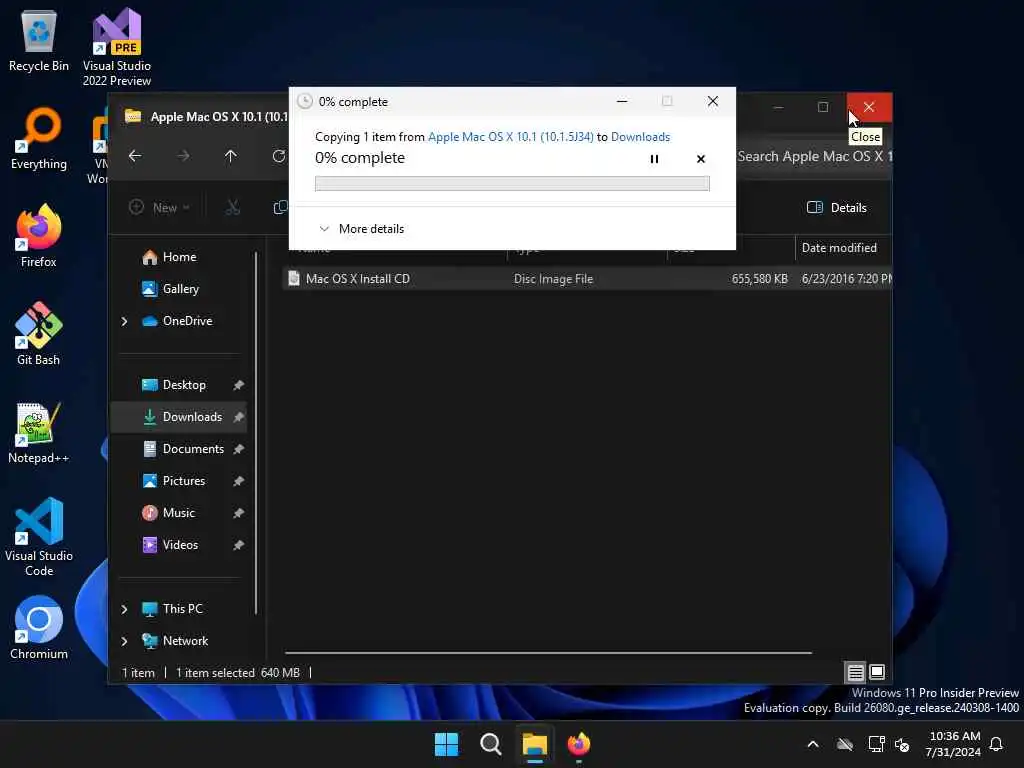Expand the Network tree node
The width and height of the screenshot is (1024, 768).
[125, 641]
